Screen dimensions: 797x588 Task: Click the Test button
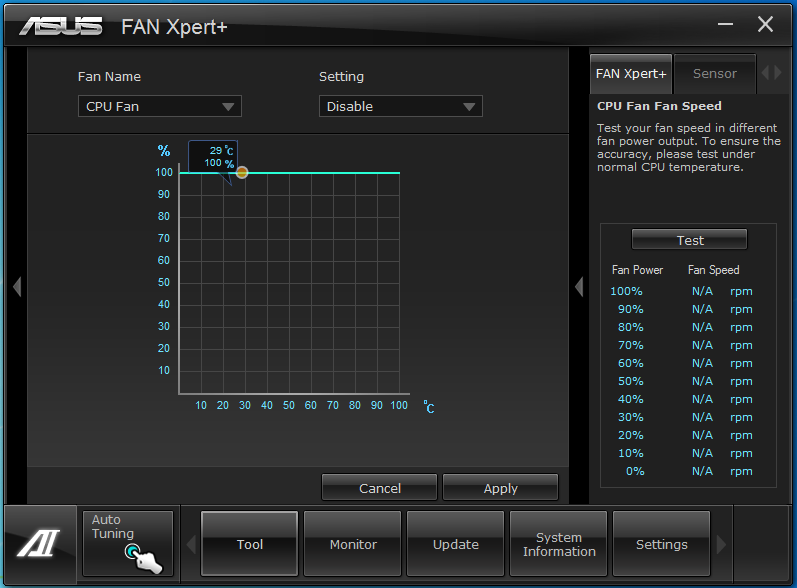pos(689,240)
